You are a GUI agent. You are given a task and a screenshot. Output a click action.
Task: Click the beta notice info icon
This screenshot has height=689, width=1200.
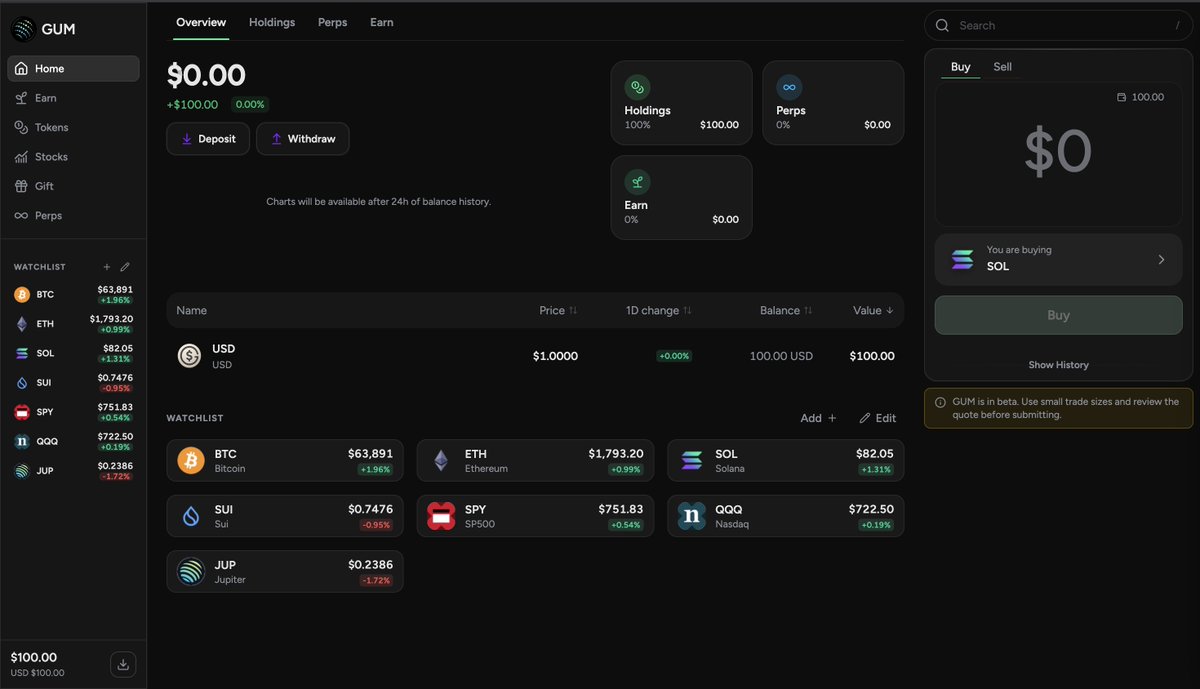[940, 402]
